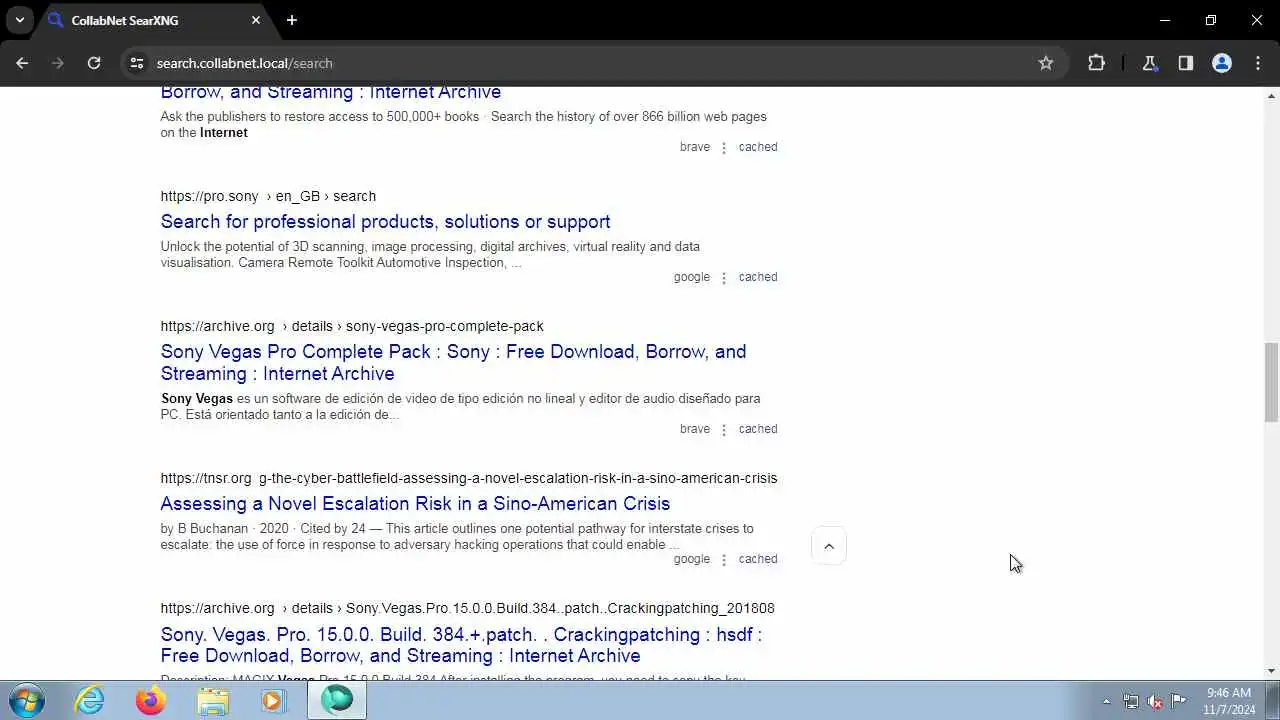Viewport: 1280px width, 720px height.
Task: Open a new browser tab
Action: pos(292,20)
